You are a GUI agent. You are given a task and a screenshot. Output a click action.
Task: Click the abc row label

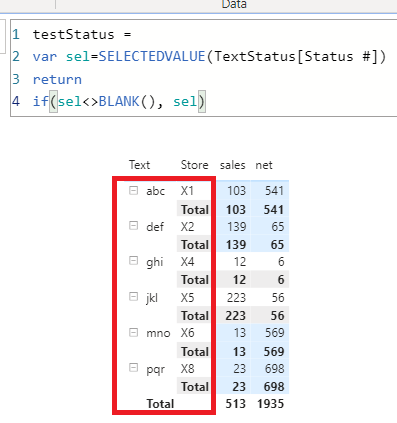click(155, 191)
